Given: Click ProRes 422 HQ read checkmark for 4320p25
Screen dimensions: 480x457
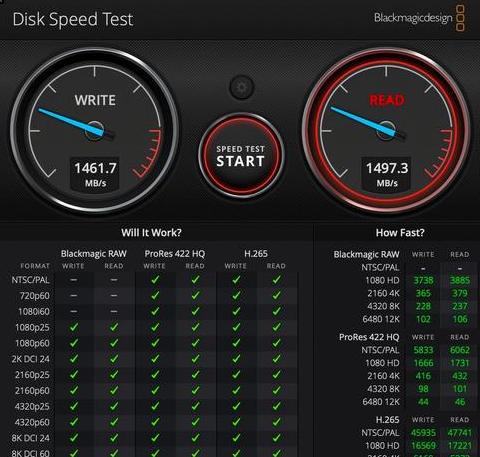Looking at the screenshot, I should click(195, 406).
